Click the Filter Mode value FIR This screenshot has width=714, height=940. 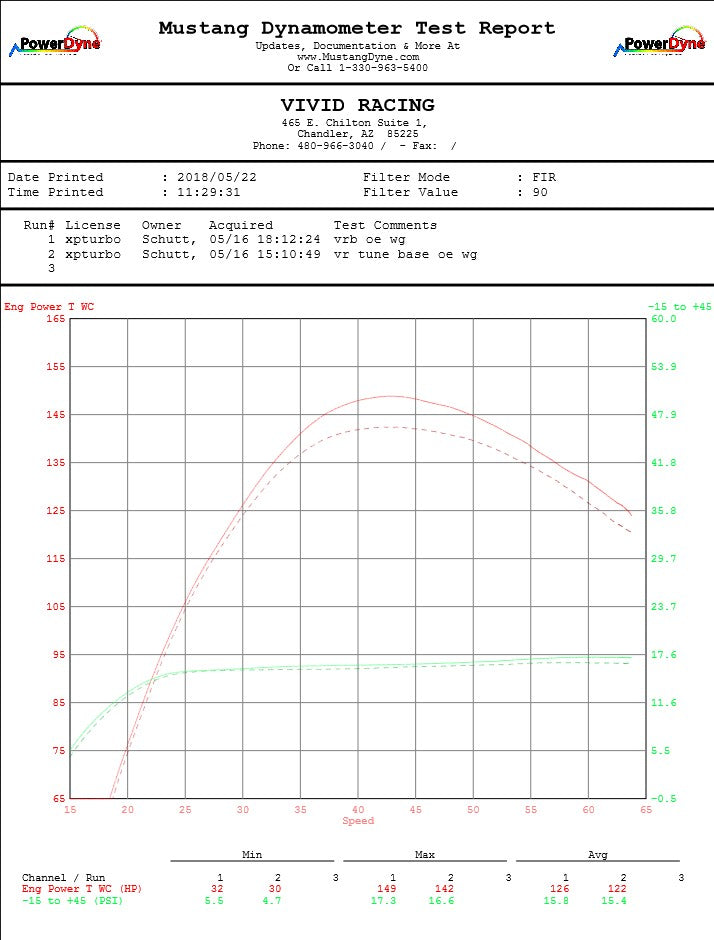click(x=544, y=177)
